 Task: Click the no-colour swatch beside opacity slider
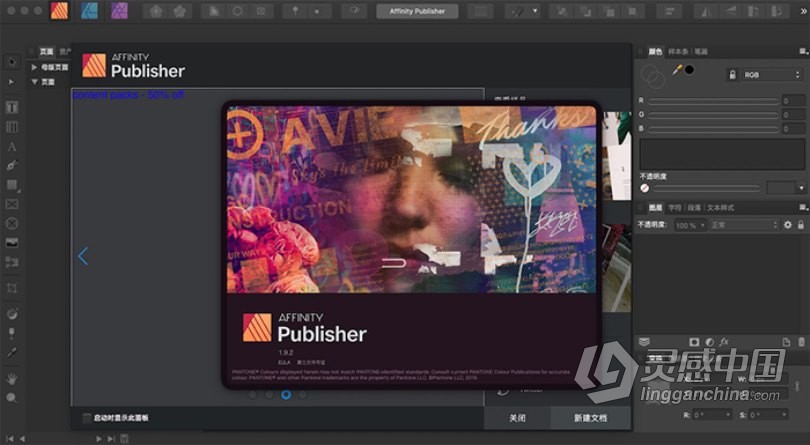[645, 189]
